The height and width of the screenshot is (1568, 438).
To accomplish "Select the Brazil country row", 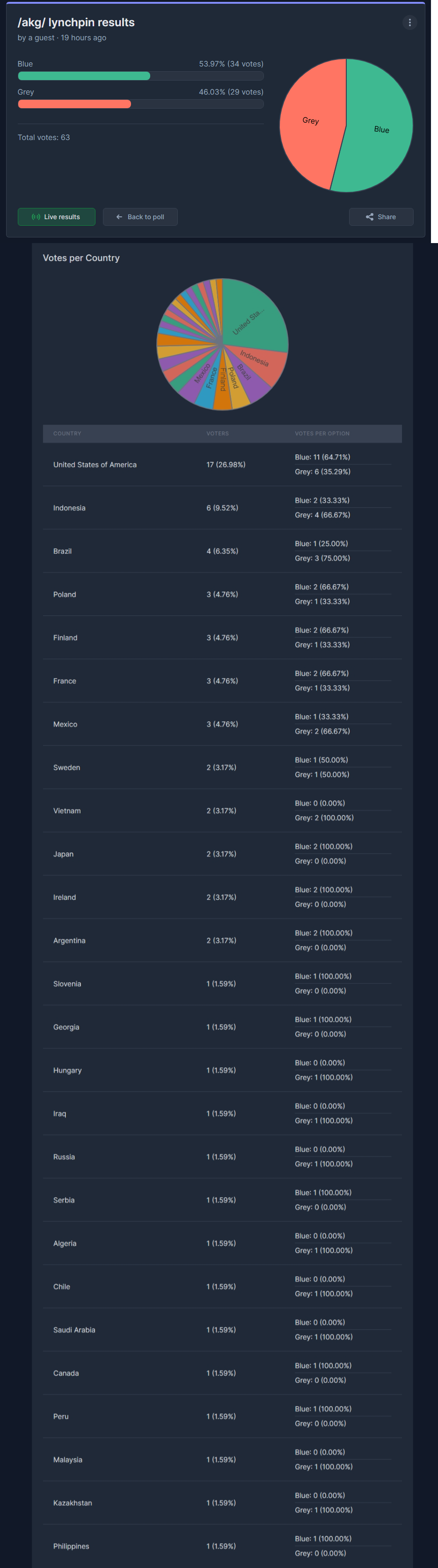I will coord(222,551).
